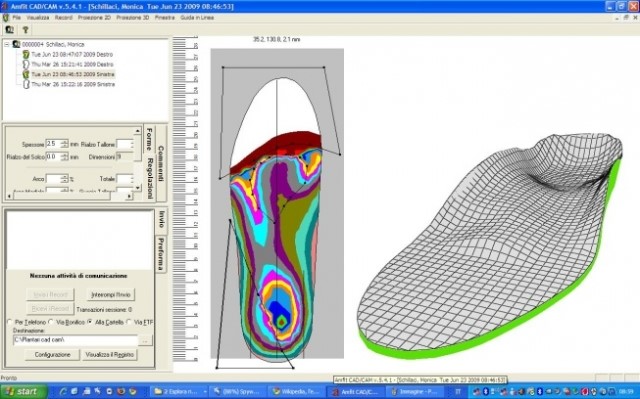
Task: Click the Rialzo Tallone spinner arrows
Action: pyautogui.click(x=131, y=144)
